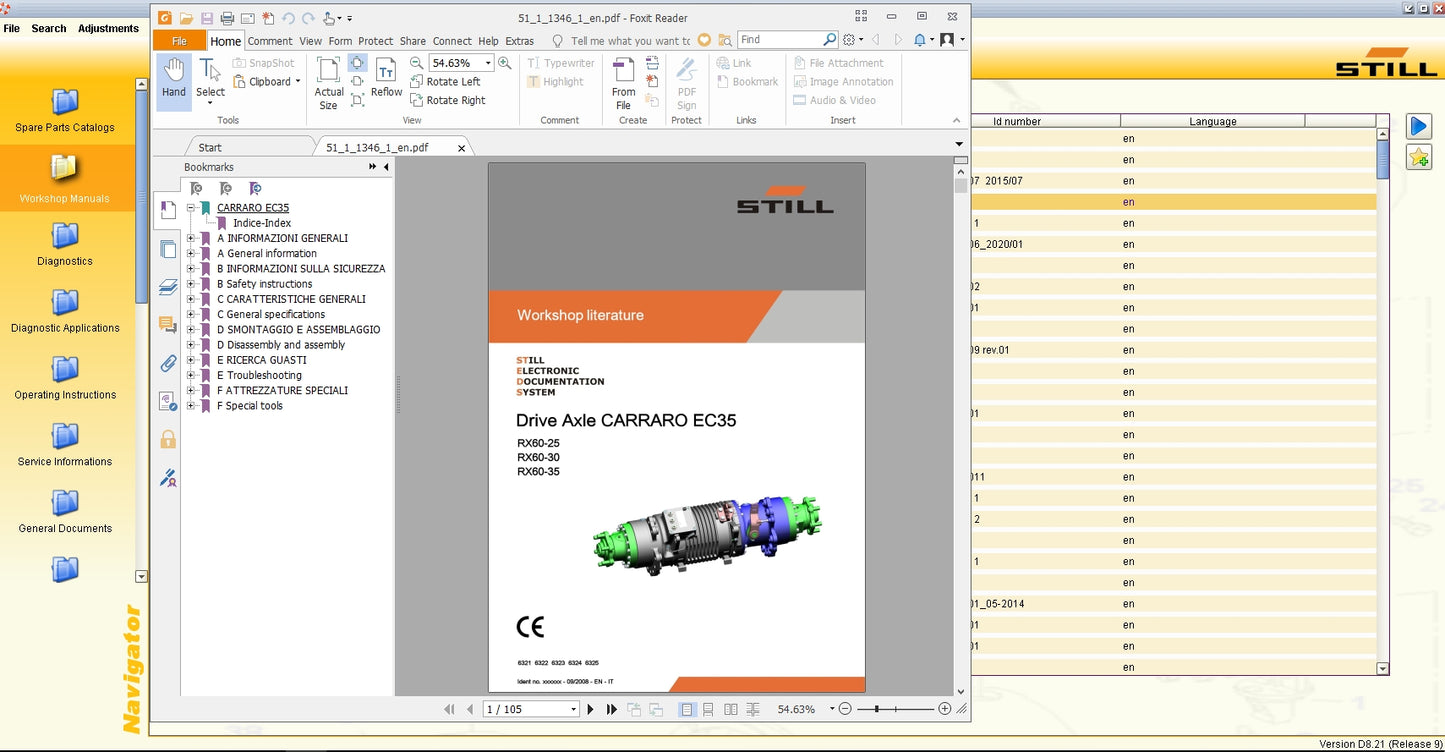Click the Tell me what you want box

630,41
